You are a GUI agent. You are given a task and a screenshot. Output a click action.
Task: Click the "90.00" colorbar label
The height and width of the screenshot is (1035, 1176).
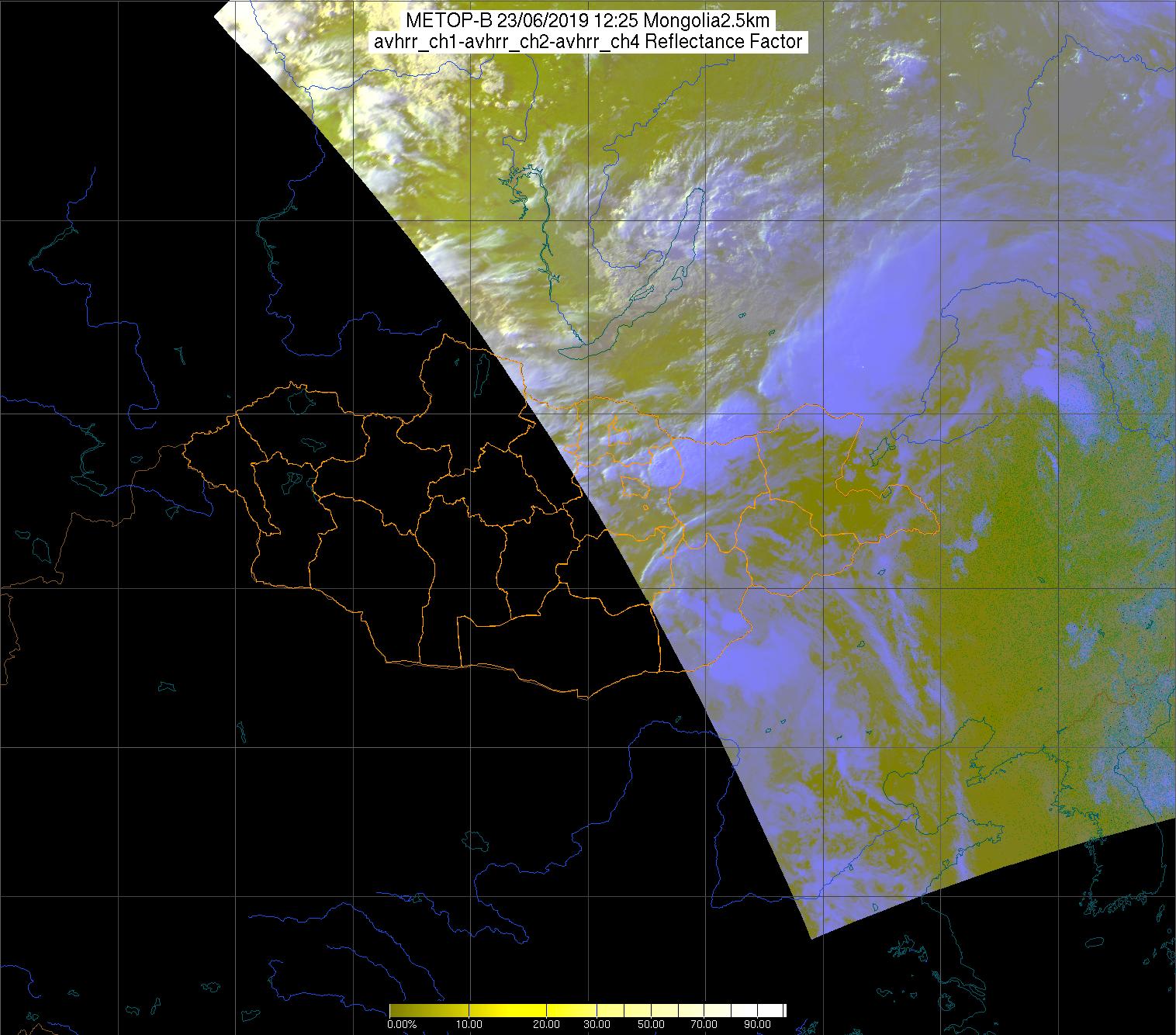pos(758,1024)
